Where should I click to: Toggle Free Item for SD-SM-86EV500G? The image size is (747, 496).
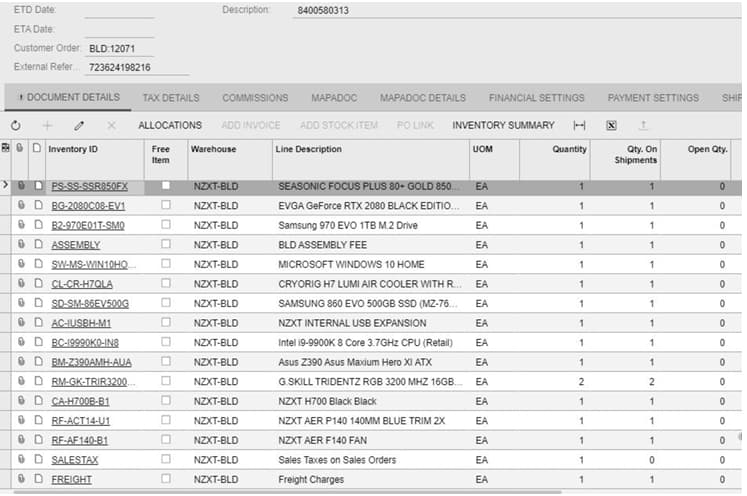(x=166, y=302)
